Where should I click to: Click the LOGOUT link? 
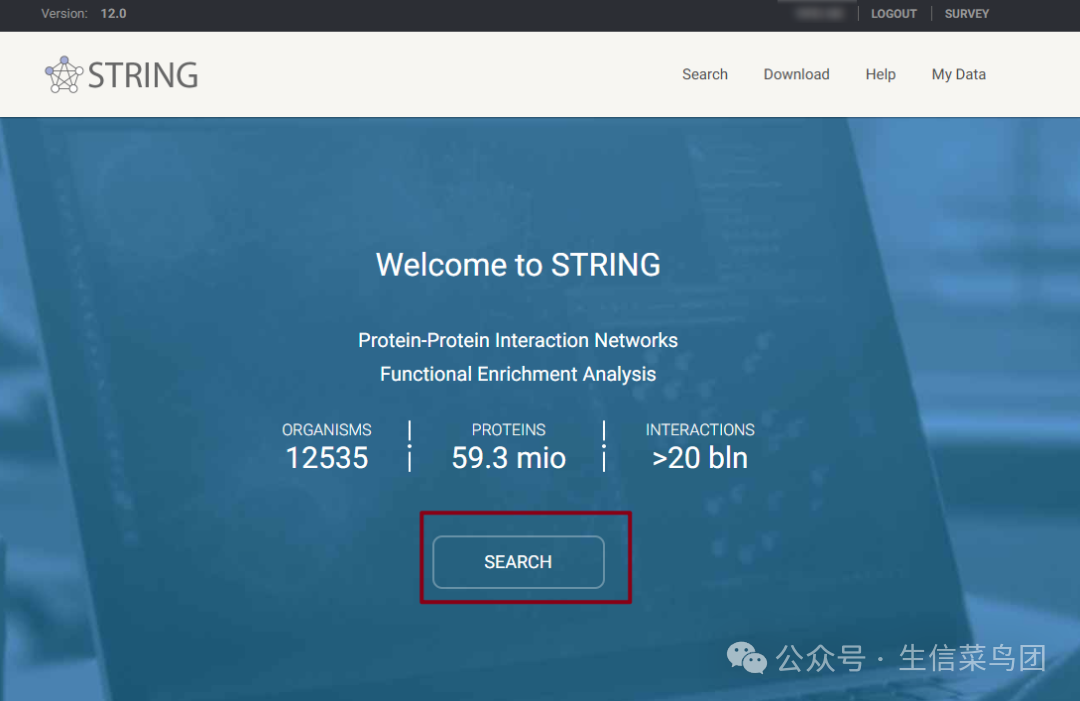[x=893, y=14]
